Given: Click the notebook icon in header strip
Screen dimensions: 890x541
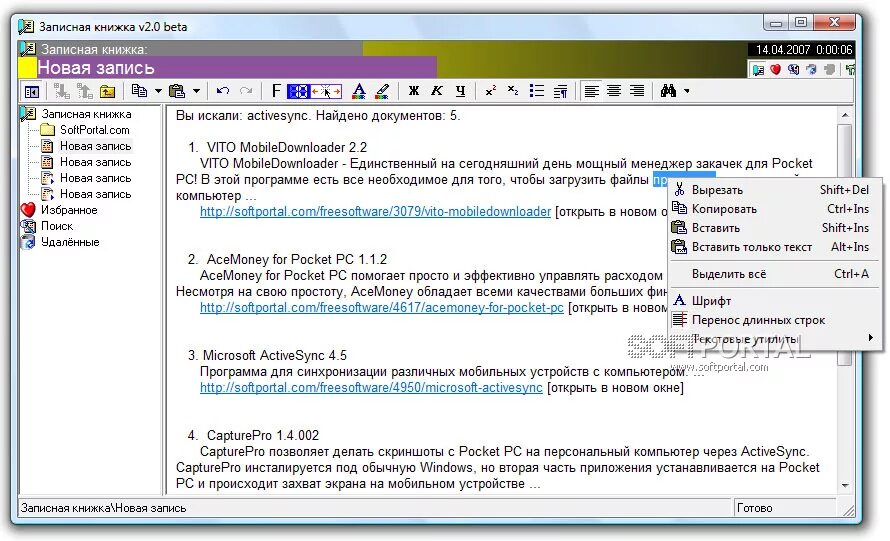Looking at the screenshot, I should [758, 70].
